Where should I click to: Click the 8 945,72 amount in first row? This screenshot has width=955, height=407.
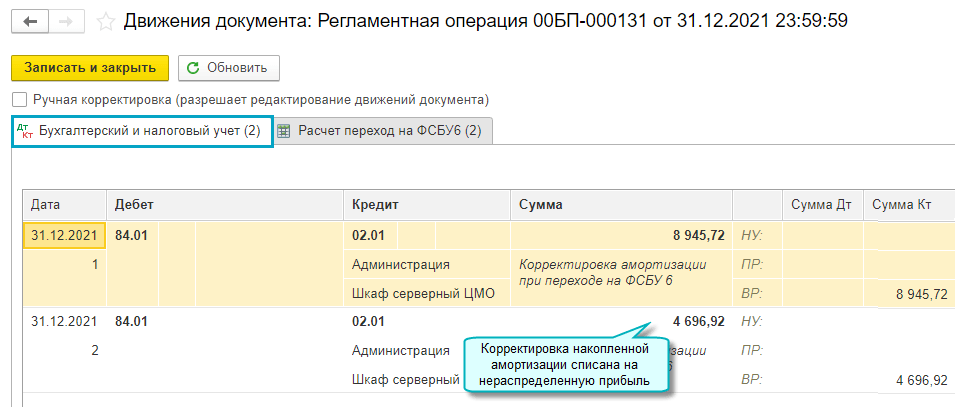click(x=691, y=236)
